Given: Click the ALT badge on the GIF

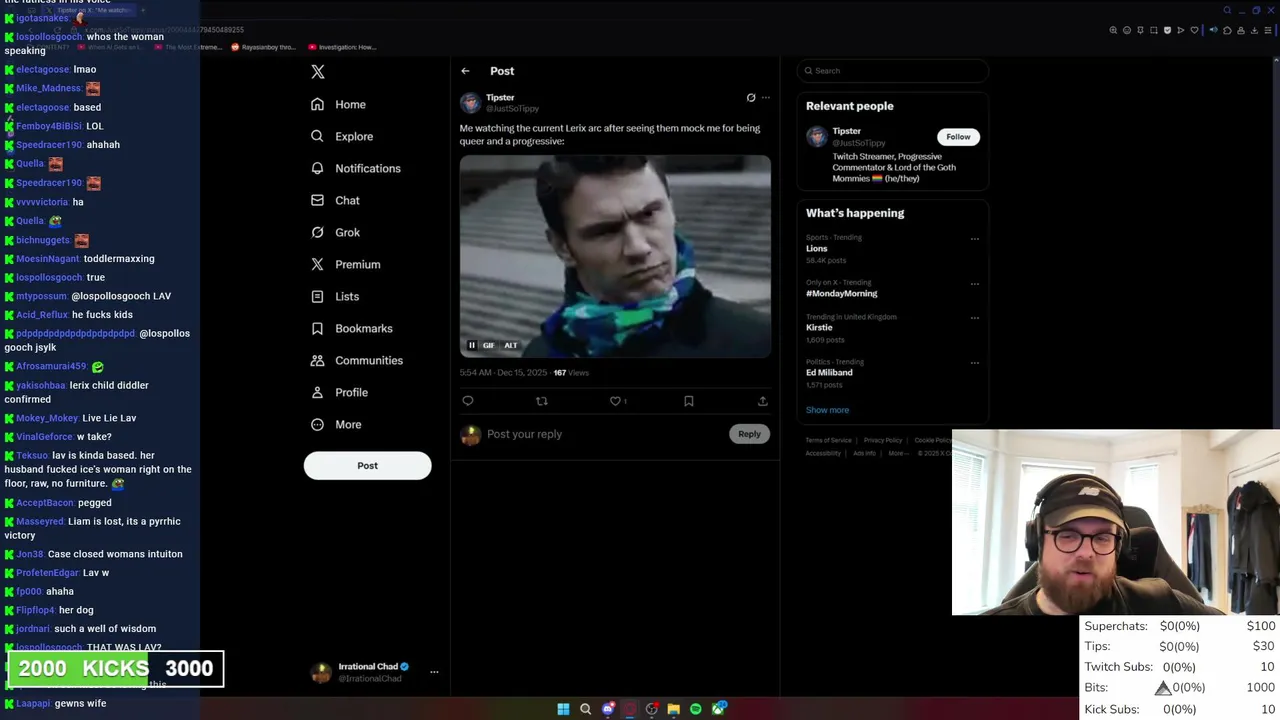Looking at the screenshot, I should (510, 345).
